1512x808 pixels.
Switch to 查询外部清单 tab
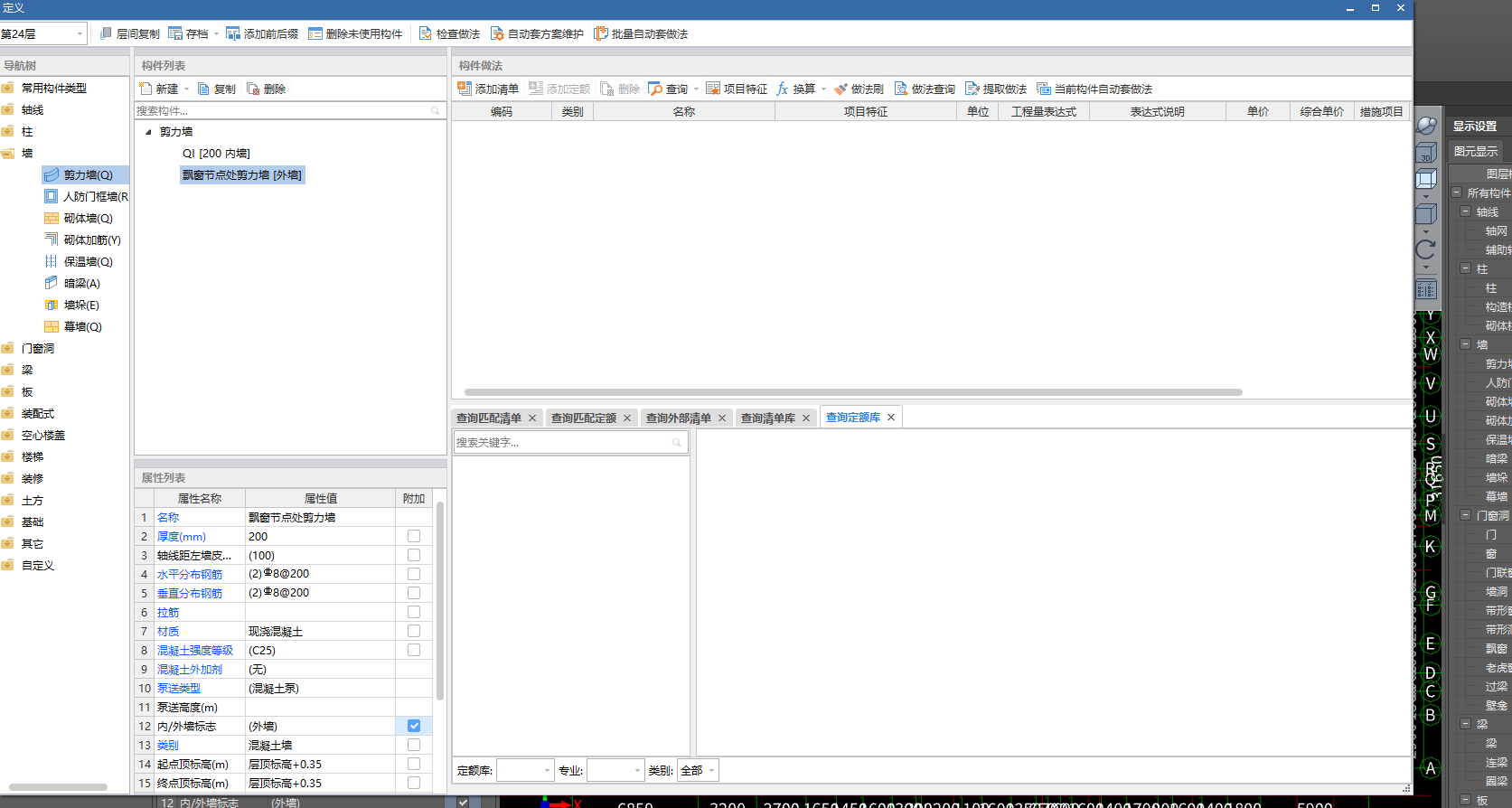coord(679,418)
